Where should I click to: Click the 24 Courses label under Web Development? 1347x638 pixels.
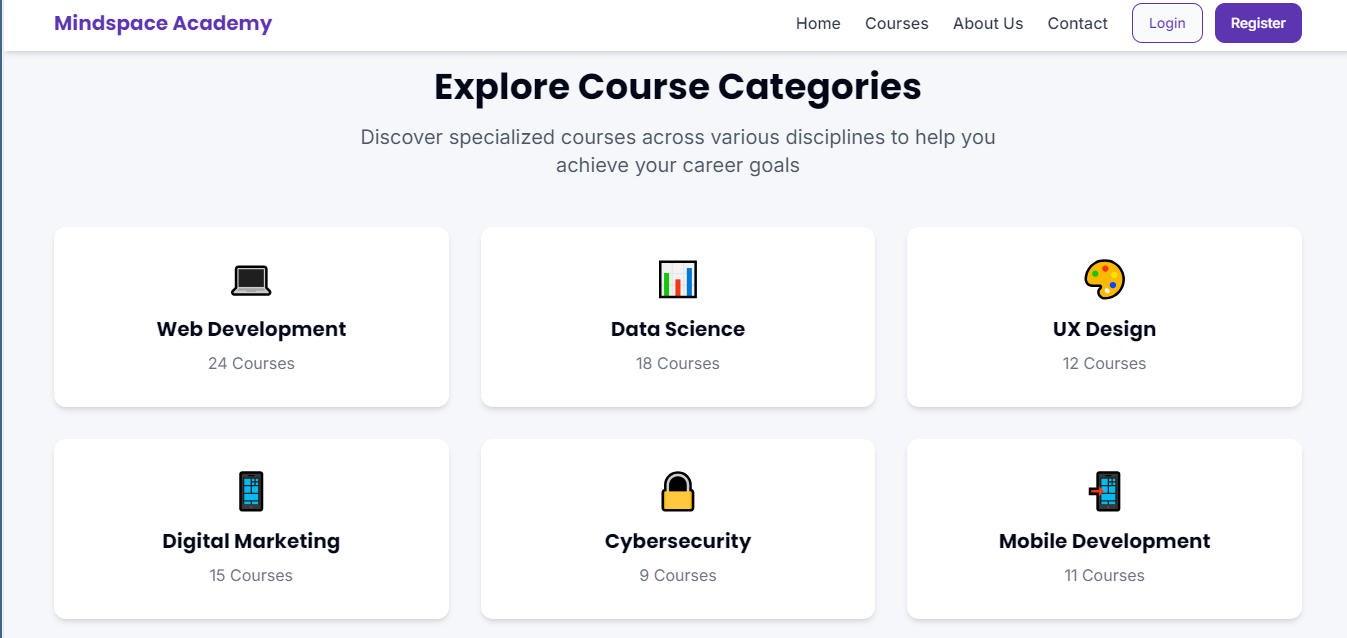(251, 363)
